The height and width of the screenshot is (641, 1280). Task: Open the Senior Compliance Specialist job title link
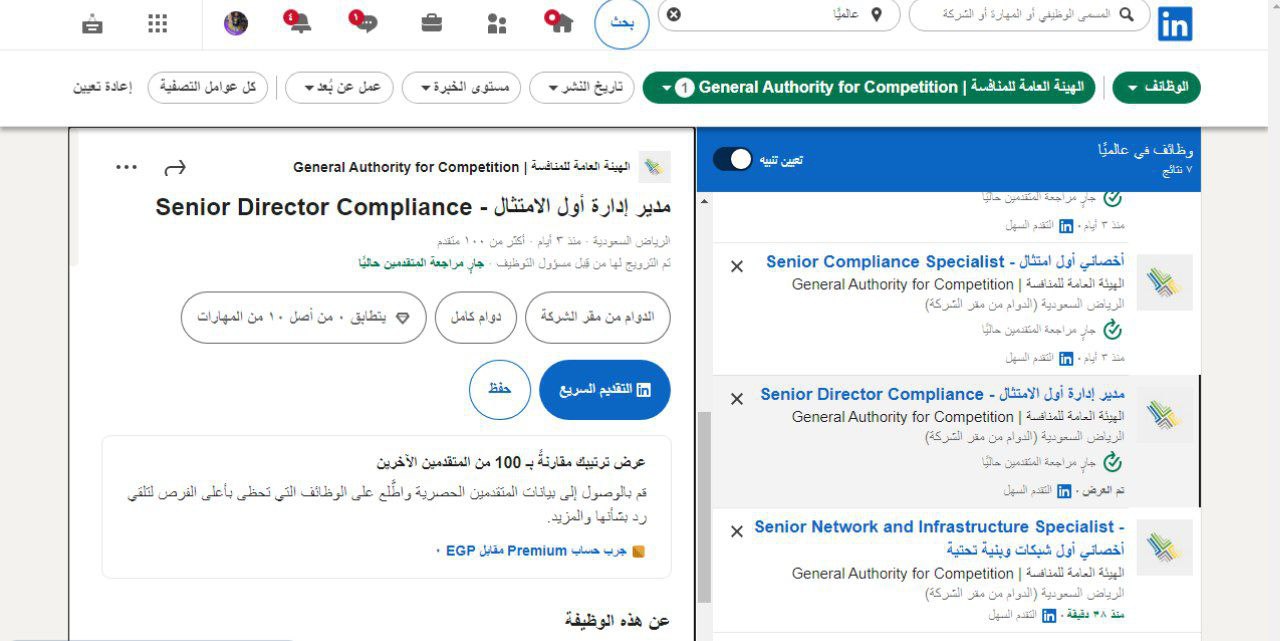coord(945,262)
